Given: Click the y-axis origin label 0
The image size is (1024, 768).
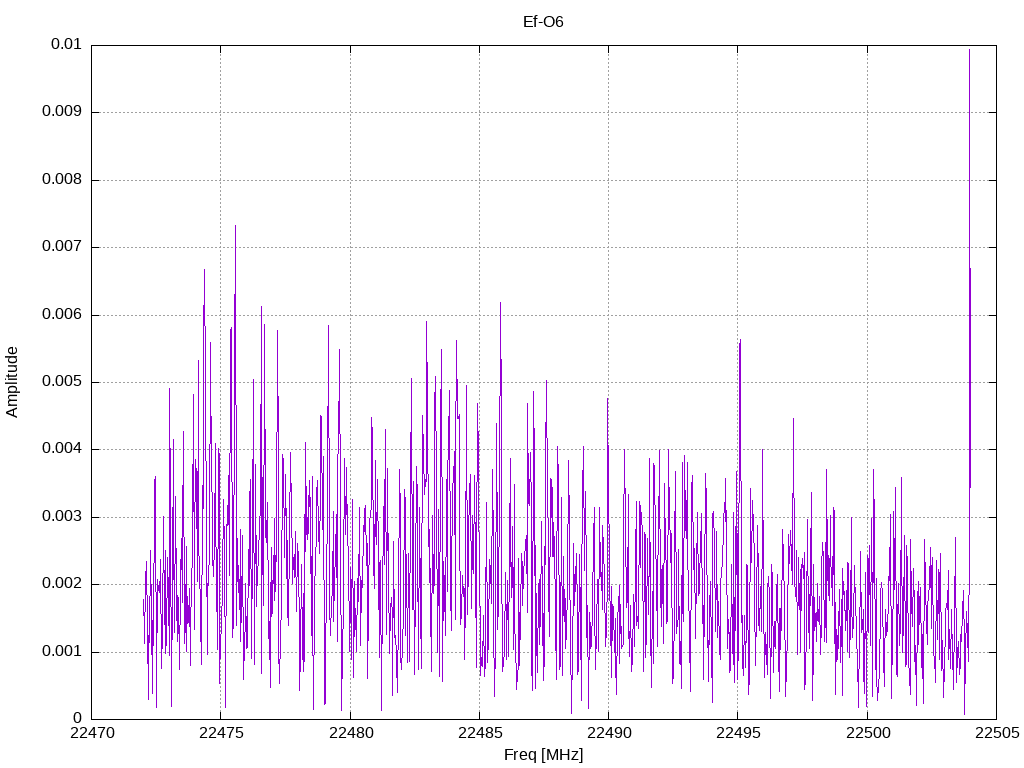Looking at the screenshot, I should click(x=77, y=719).
